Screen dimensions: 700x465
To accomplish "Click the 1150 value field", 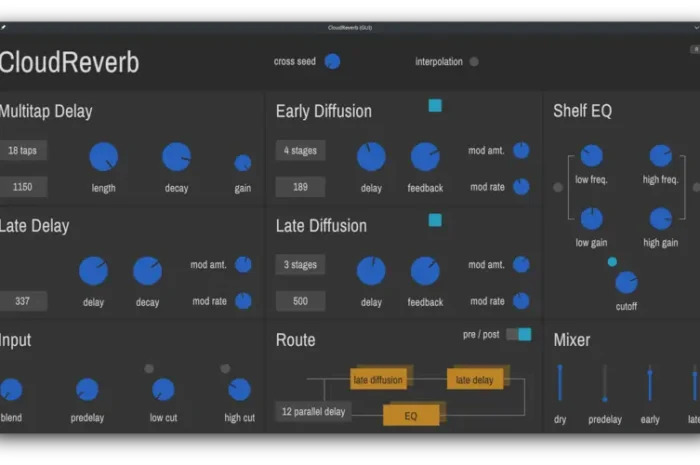I will (x=23, y=187).
